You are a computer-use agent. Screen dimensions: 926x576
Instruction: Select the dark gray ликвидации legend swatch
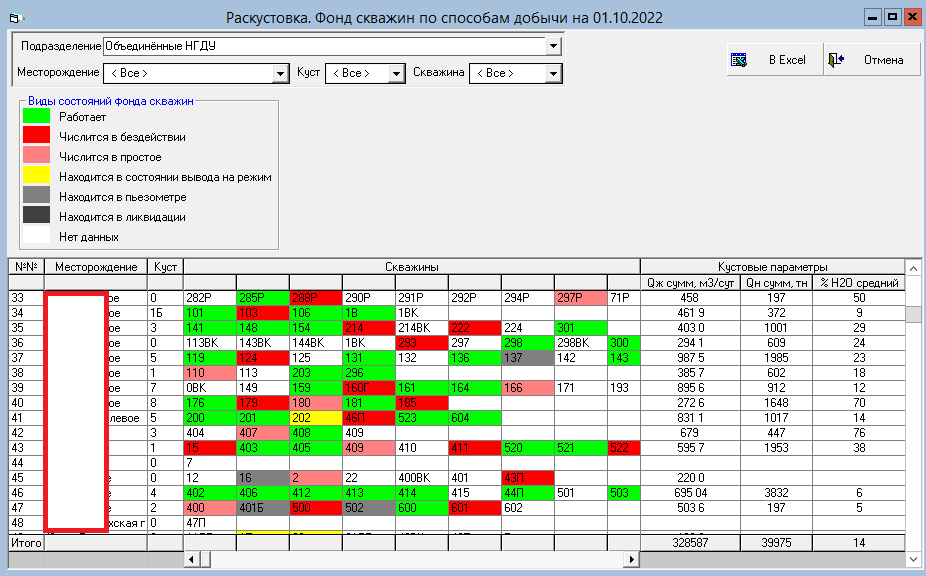pyautogui.click(x=37, y=217)
